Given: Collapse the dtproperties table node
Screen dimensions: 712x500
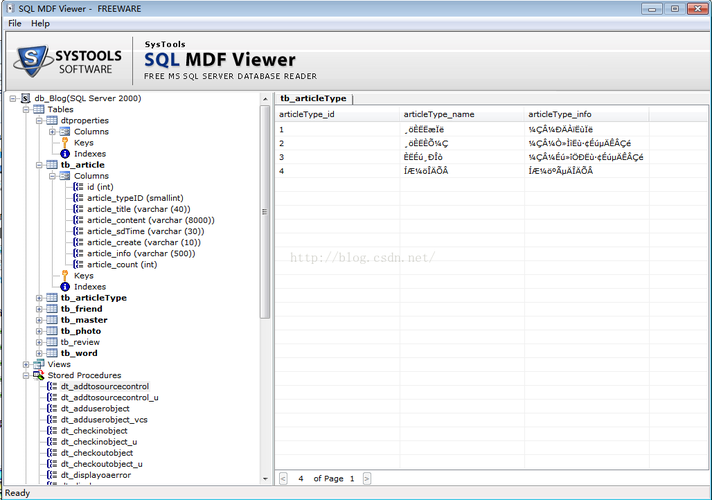Looking at the screenshot, I should (39, 120).
